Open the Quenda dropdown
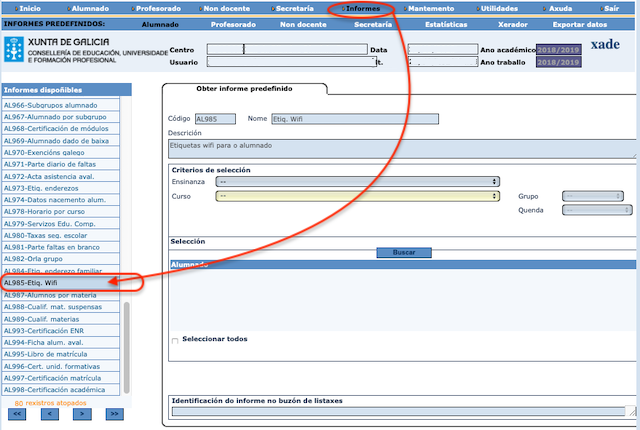The height and width of the screenshot is (430, 640). click(x=597, y=210)
